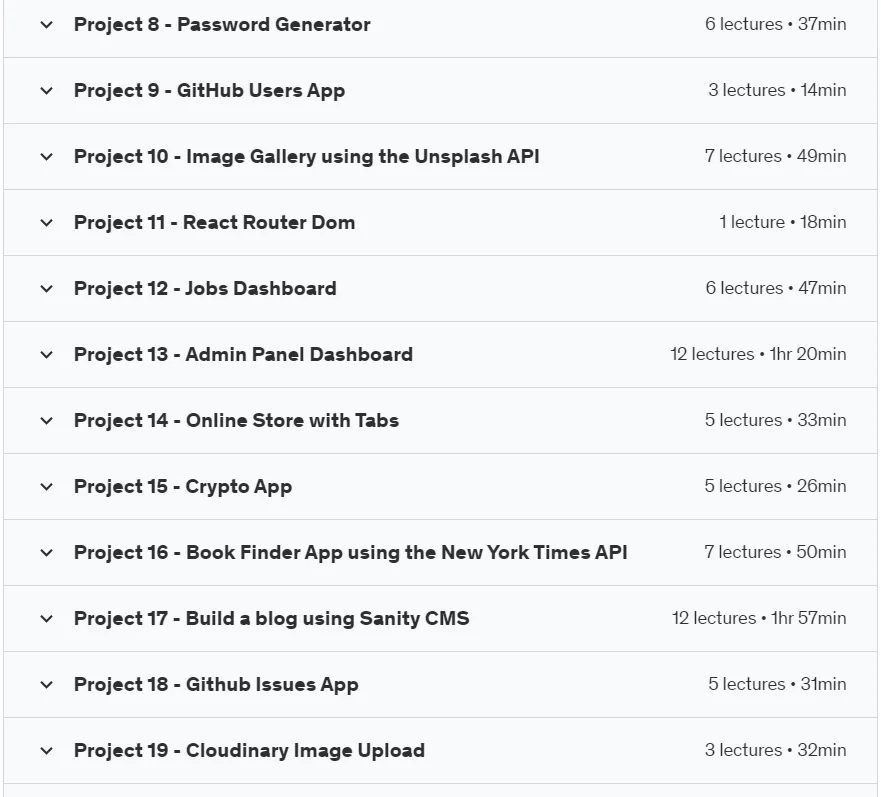This screenshot has height=797, width=881.
Task: Open the Project 10 Image Gallery section title
Action: tap(307, 157)
